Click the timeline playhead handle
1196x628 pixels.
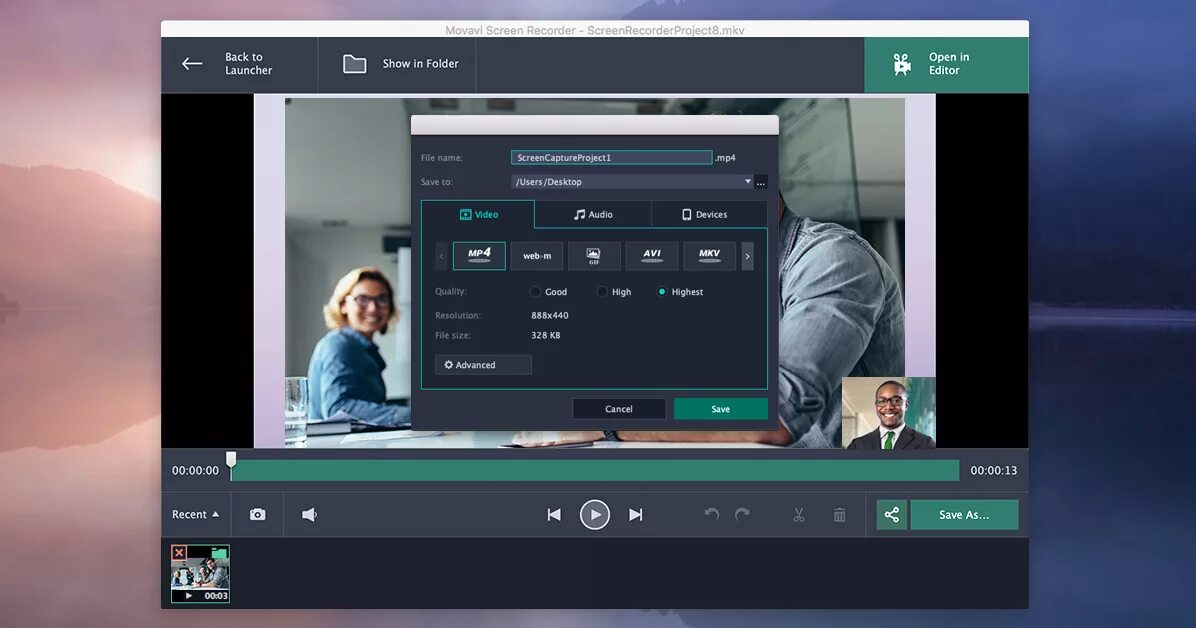click(231, 459)
